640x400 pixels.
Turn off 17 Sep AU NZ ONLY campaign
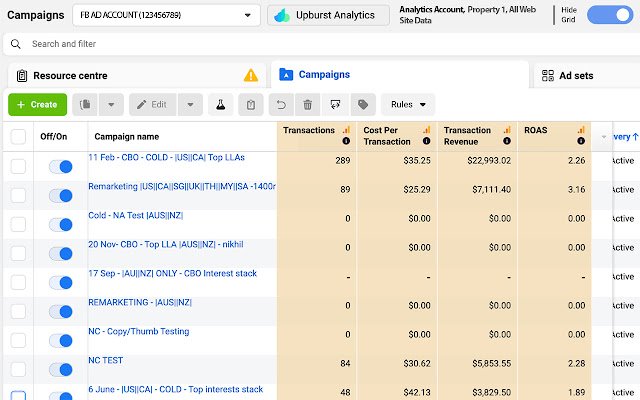click(x=60, y=282)
